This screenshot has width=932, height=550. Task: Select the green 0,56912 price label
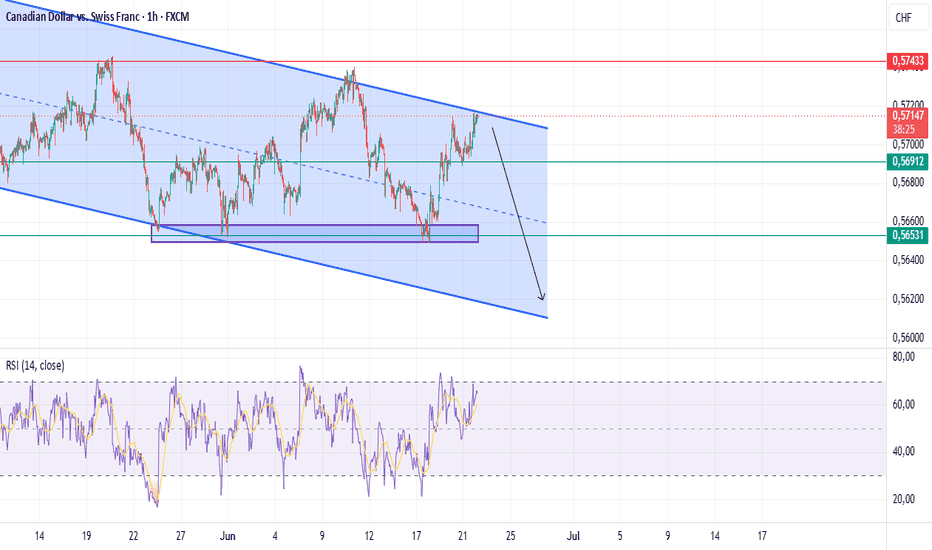908,161
